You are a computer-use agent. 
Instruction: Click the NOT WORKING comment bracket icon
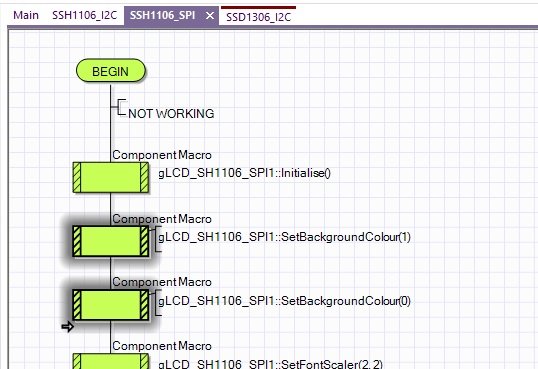(119, 107)
